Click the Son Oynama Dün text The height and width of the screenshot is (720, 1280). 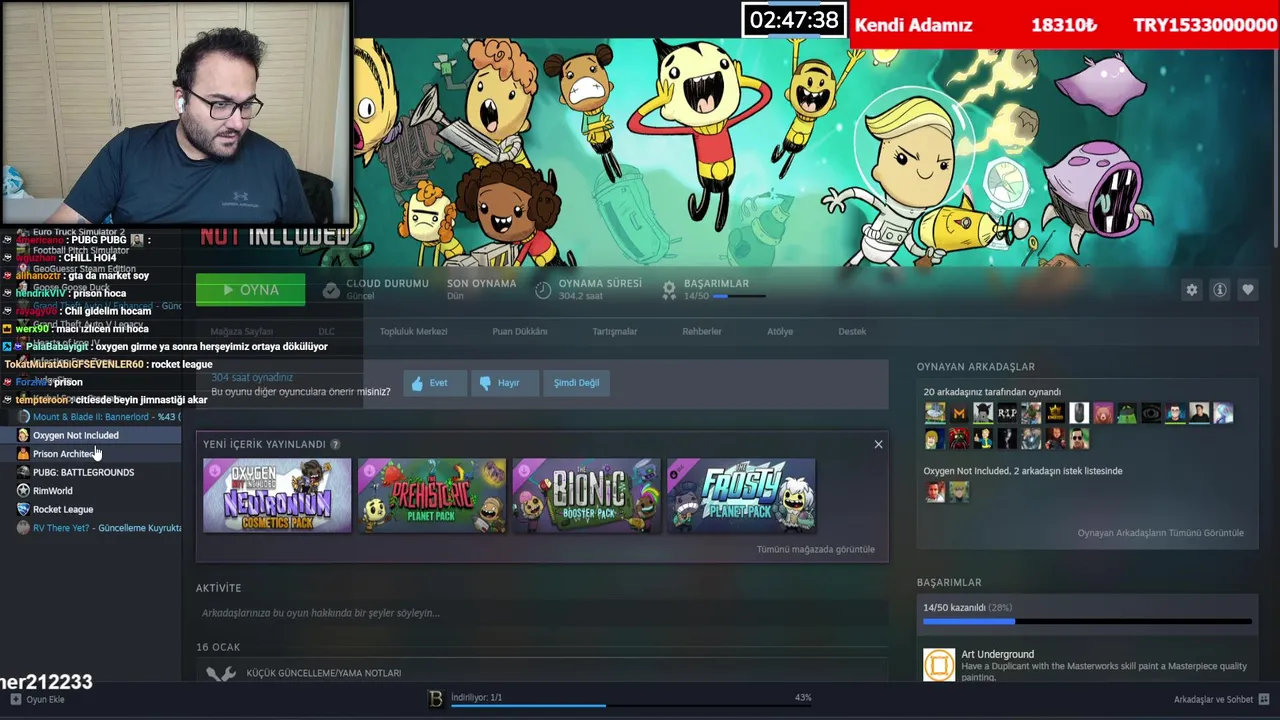(x=481, y=289)
